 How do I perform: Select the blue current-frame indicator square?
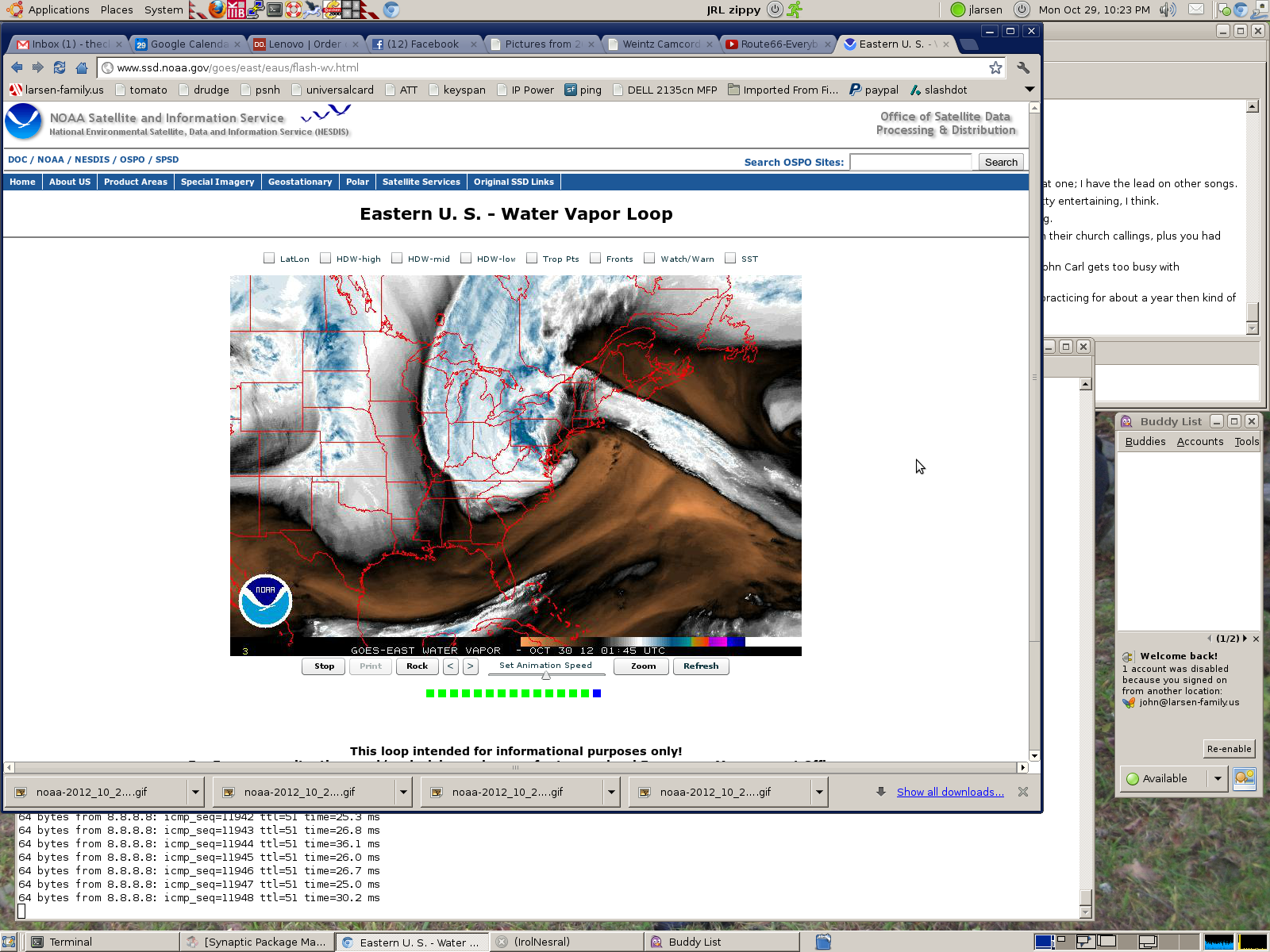click(x=597, y=693)
